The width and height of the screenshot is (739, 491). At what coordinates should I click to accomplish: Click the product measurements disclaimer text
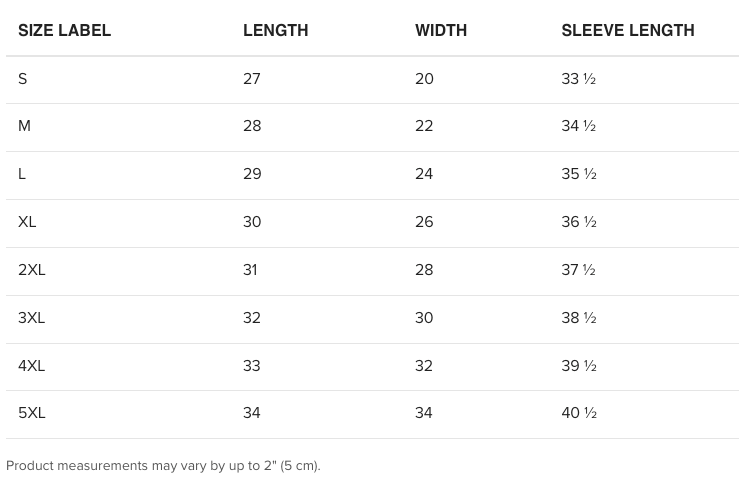(163, 466)
